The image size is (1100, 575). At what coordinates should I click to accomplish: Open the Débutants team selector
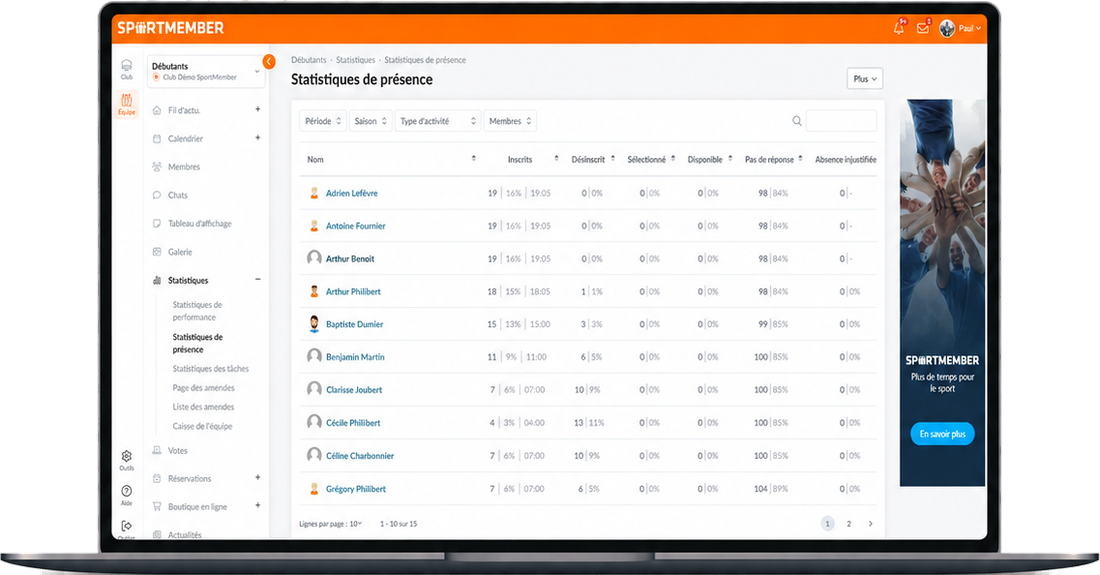pos(206,71)
